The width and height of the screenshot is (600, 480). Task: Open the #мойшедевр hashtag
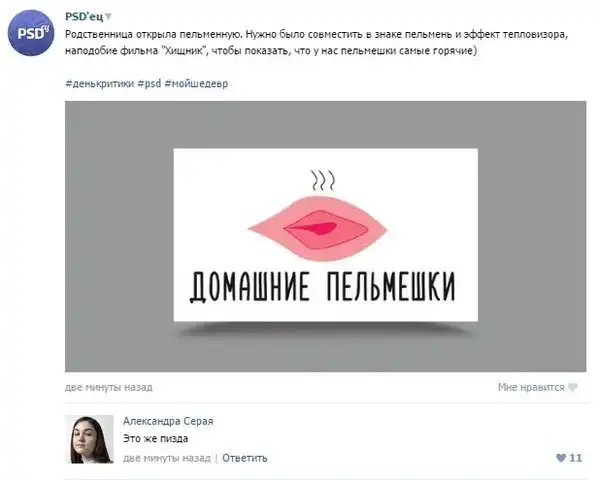[x=196, y=83]
